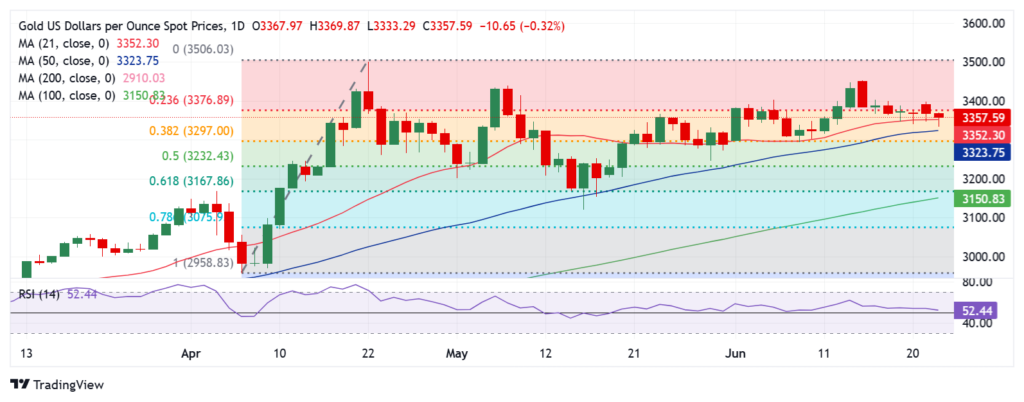Click the TradingView logo icon

20,384
